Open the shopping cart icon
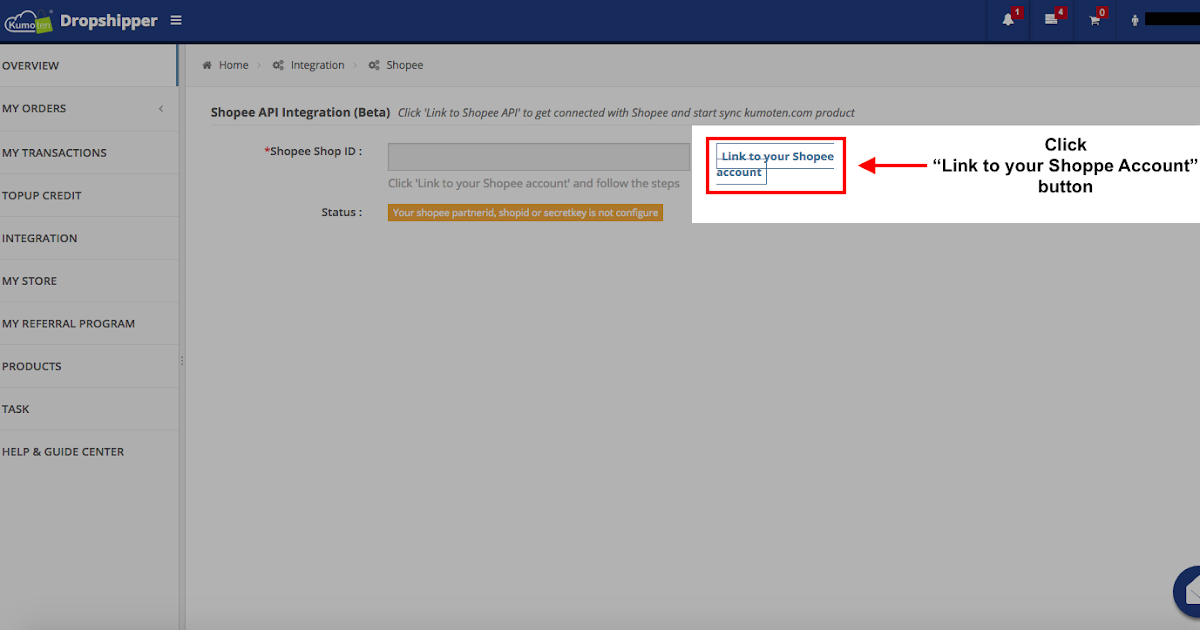Image resolution: width=1200 pixels, height=630 pixels. 1094,20
